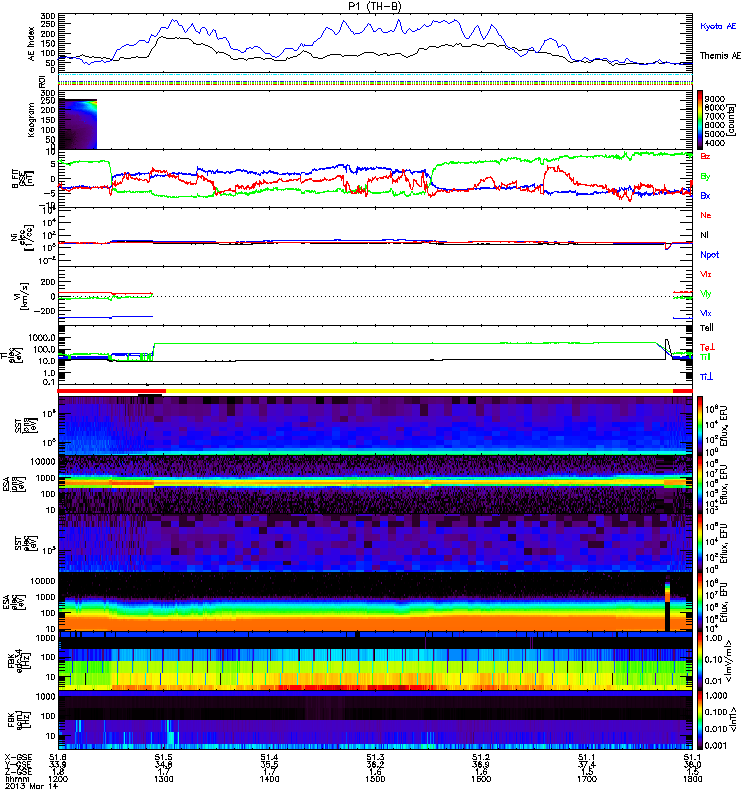This screenshot has height=800, width=750.
Task: Select the Viy legend label
Action: 706,294
